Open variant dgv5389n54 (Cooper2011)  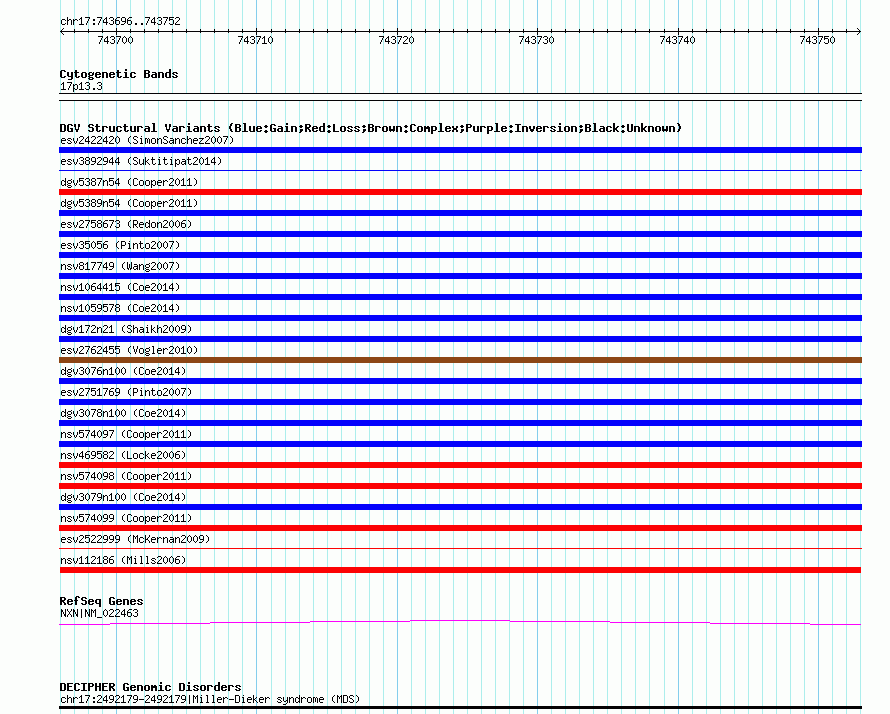coord(129,203)
